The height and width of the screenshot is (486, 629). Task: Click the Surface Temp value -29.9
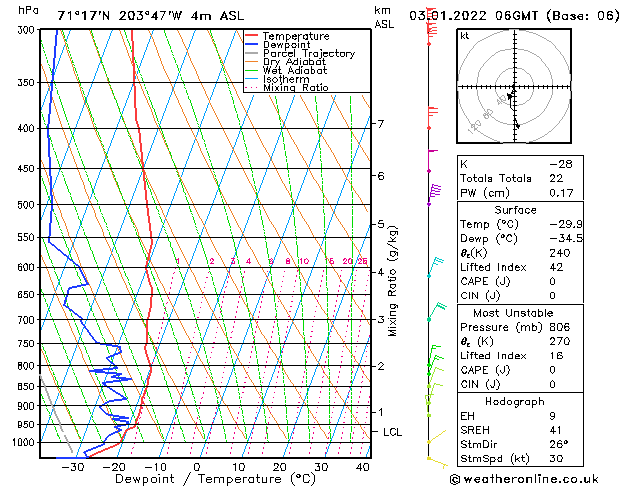point(566,224)
